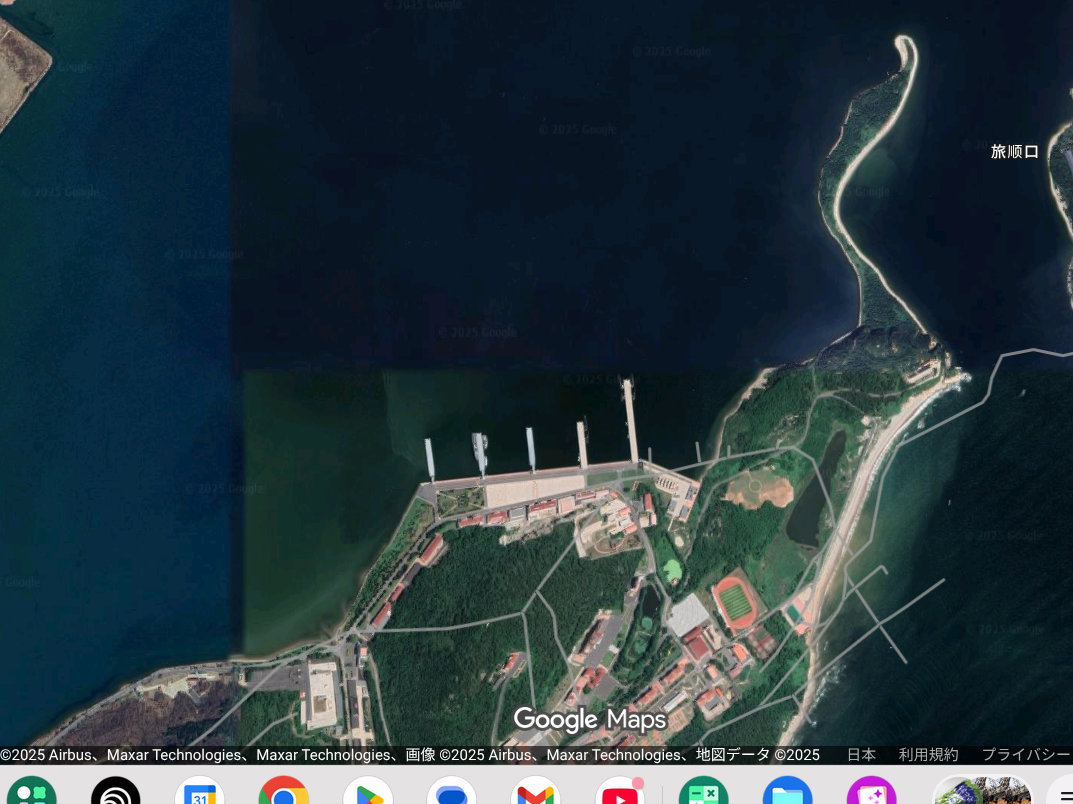This screenshot has height=804, width=1073.
Task: Open Google Calendar from the shelf
Action: coord(200,793)
